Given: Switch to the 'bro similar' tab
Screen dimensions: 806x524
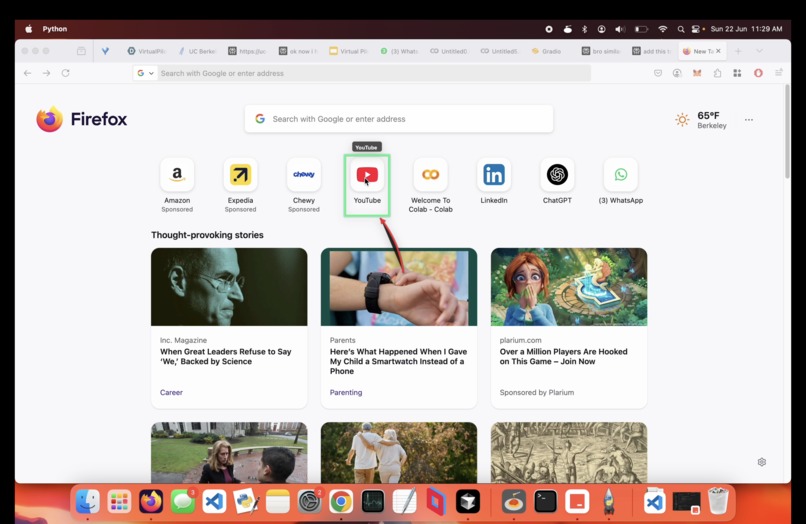Looking at the screenshot, I should pyautogui.click(x=600, y=51).
